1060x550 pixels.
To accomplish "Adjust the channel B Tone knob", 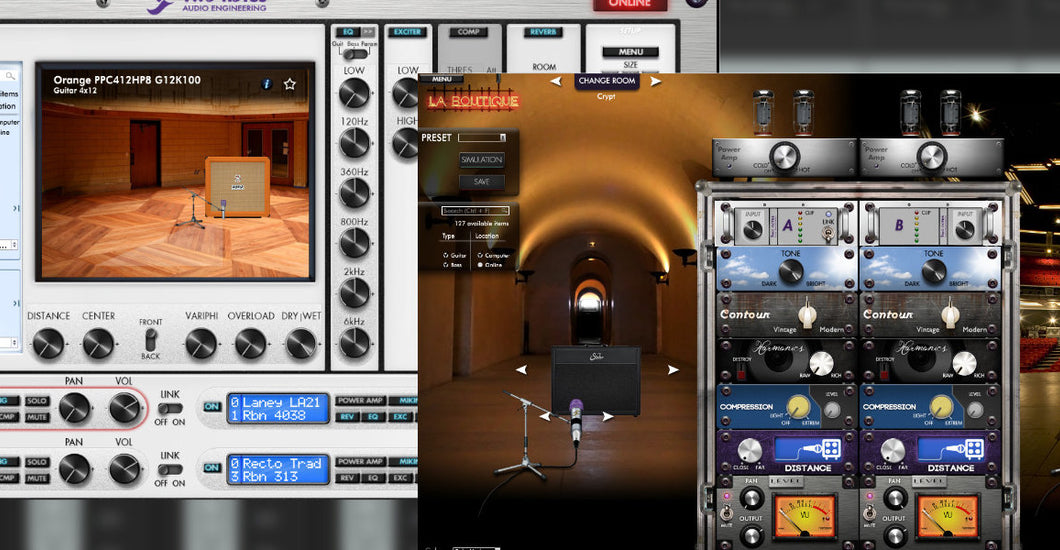I will coord(934,271).
